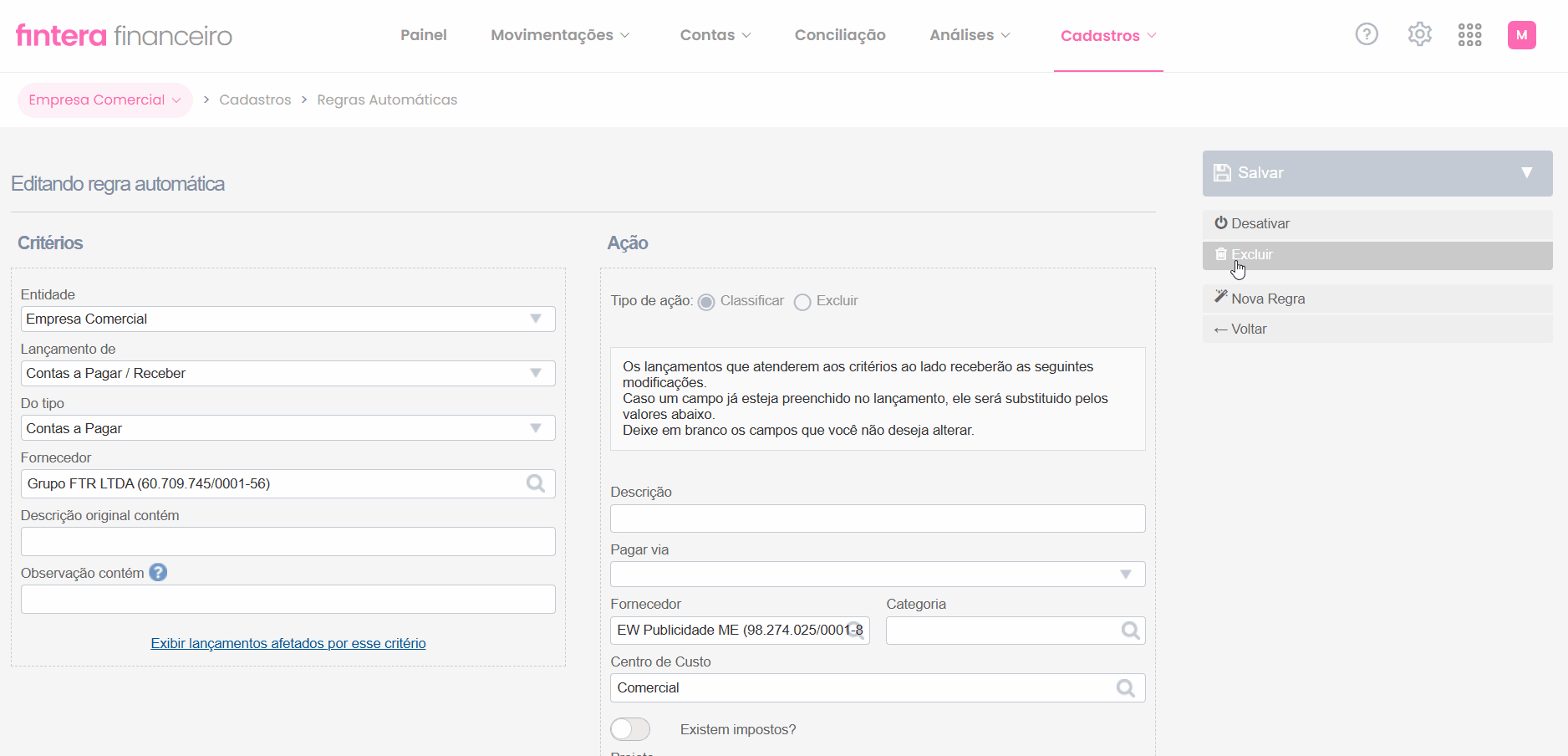The width and height of the screenshot is (1568, 756).
Task: Select the Classificar radio option
Action: [706, 302]
